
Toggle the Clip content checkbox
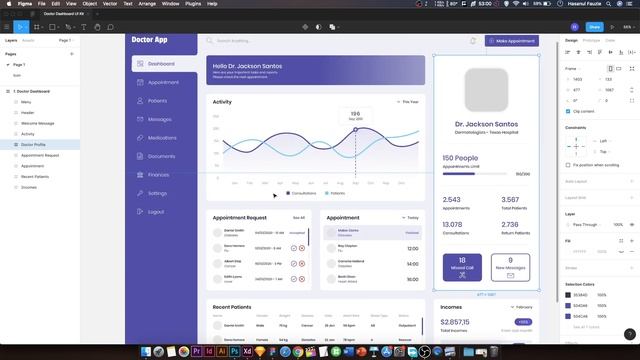coord(568,111)
